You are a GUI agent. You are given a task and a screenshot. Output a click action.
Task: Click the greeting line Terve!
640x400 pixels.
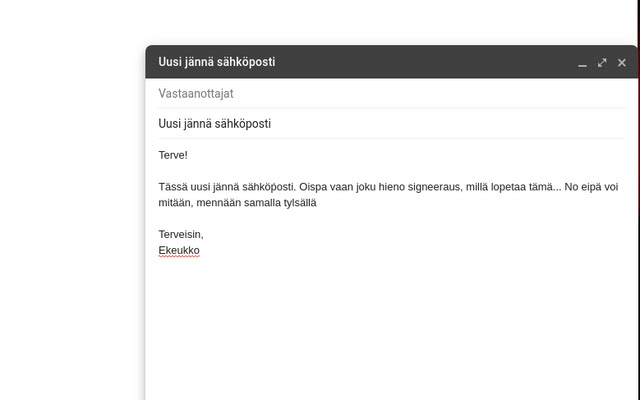(x=173, y=155)
